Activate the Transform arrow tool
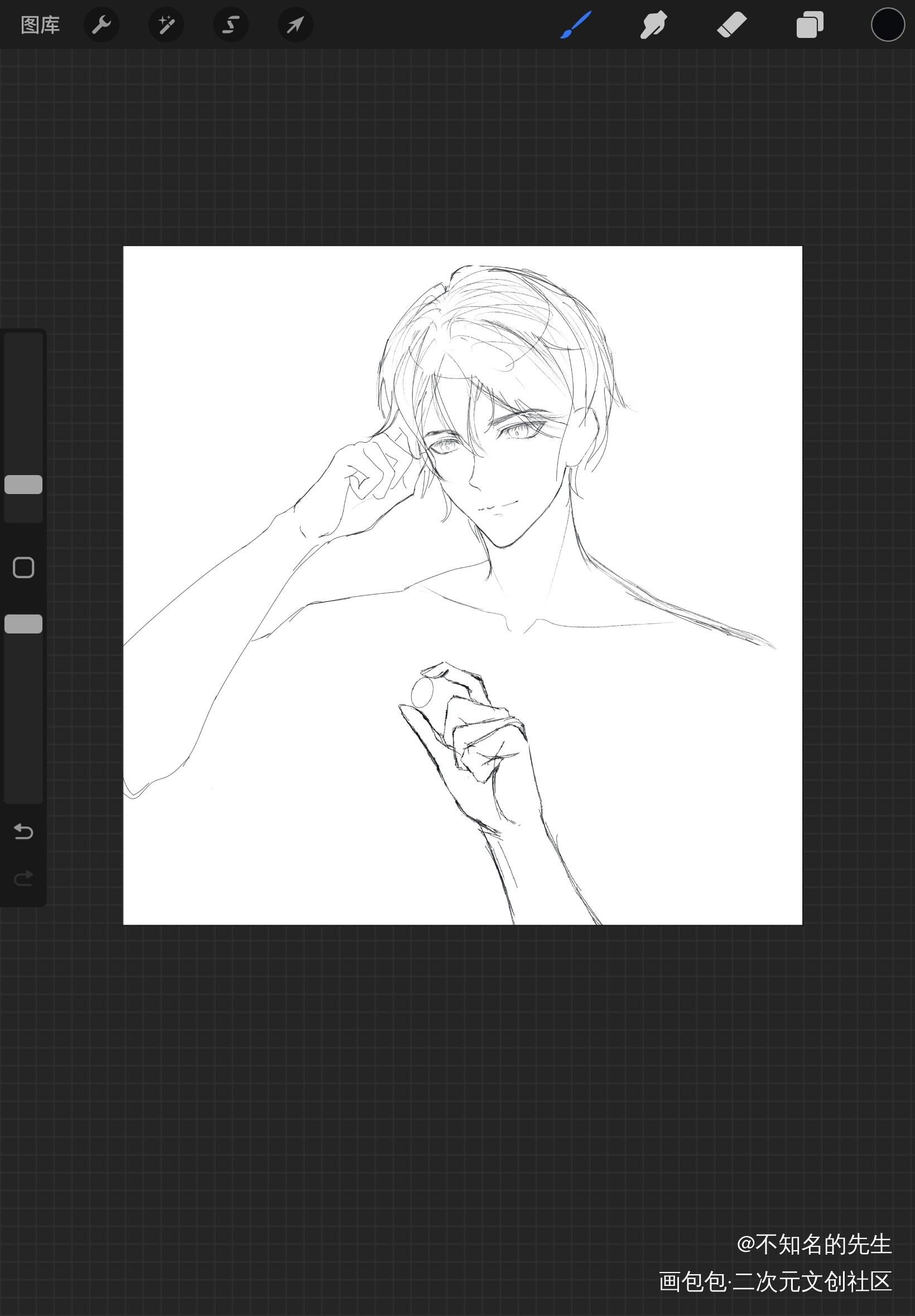 (x=295, y=25)
